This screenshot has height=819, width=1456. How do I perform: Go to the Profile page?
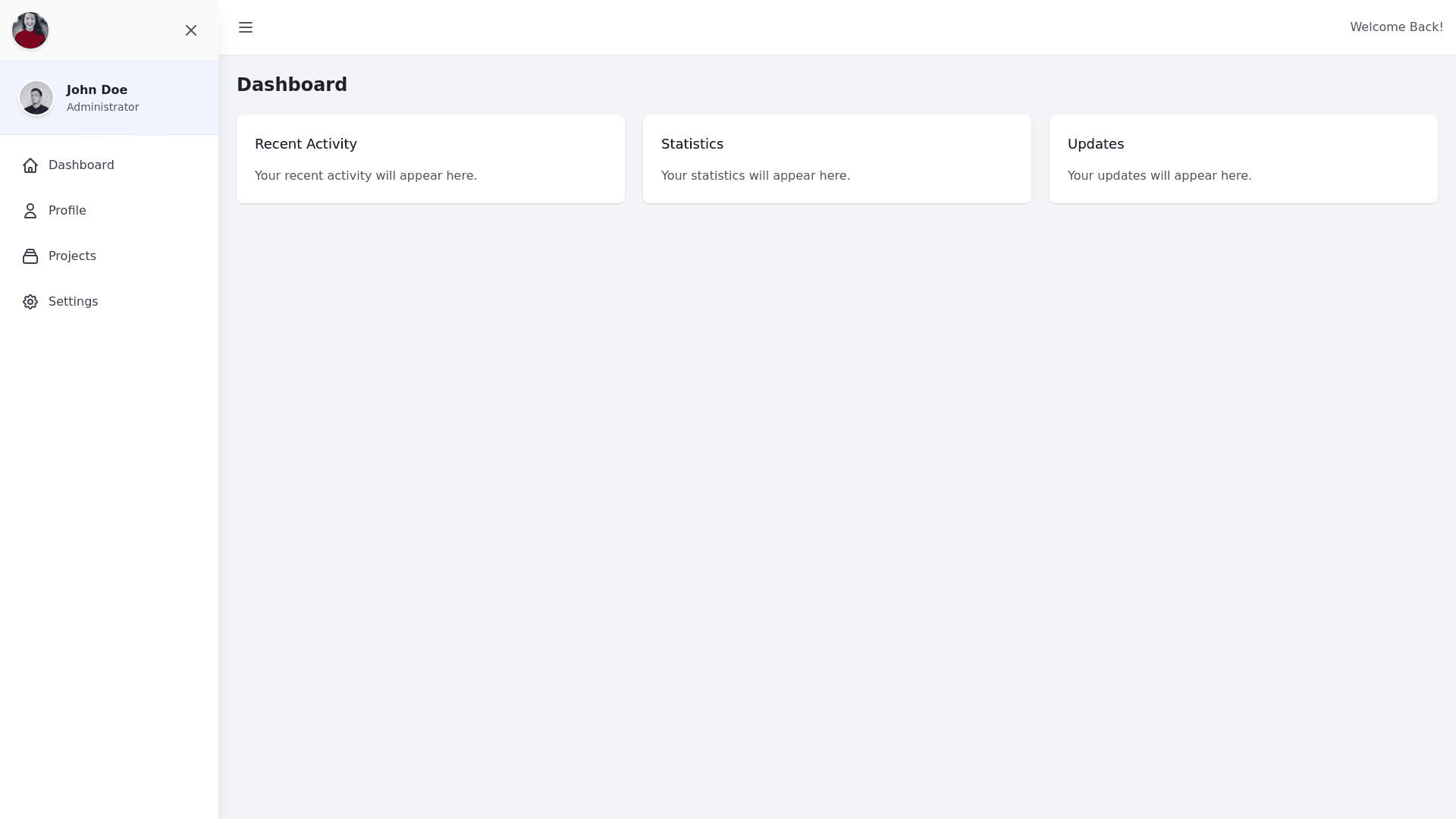(67, 211)
